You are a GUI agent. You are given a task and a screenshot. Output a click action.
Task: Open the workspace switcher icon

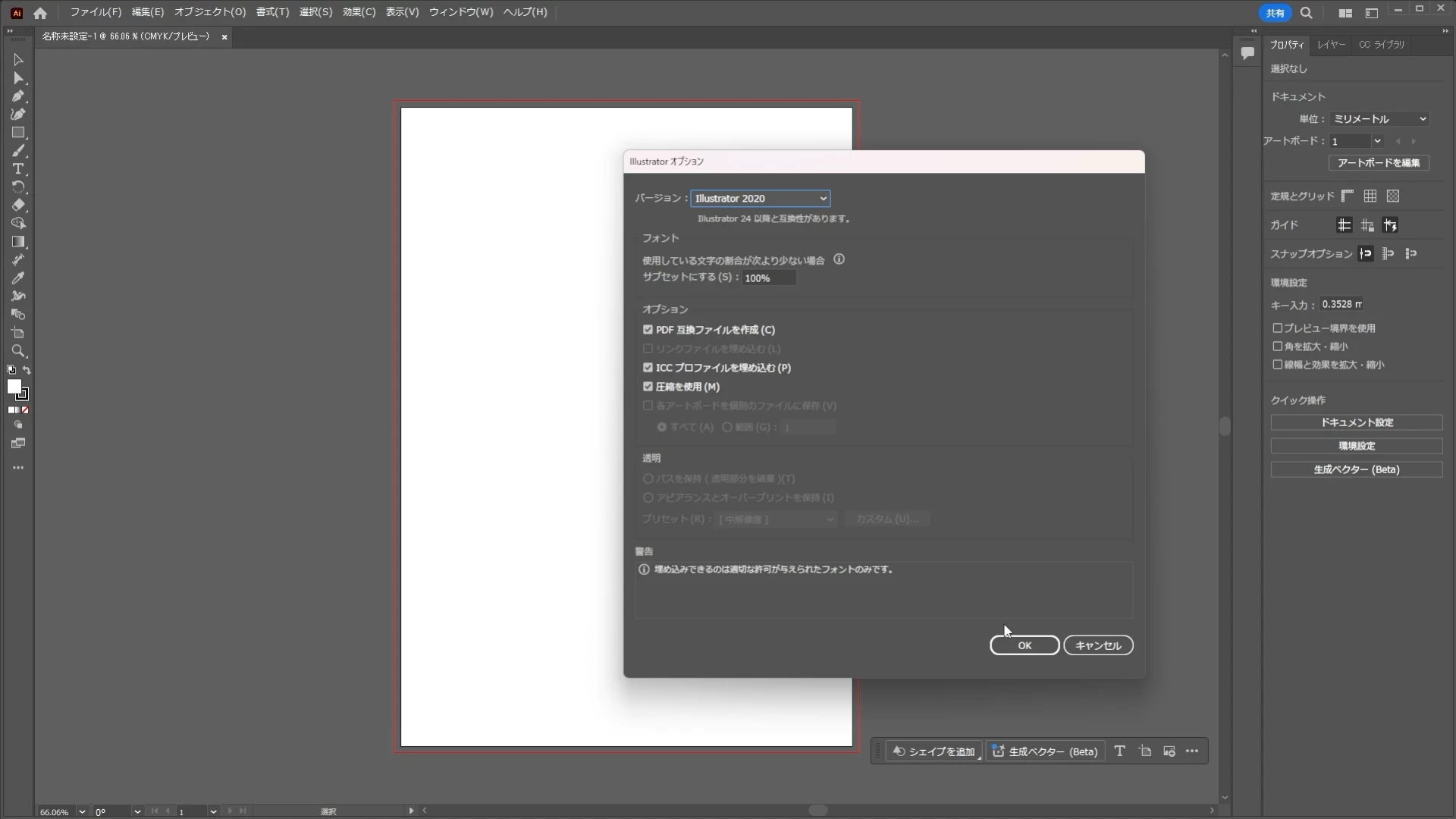pos(1372,13)
